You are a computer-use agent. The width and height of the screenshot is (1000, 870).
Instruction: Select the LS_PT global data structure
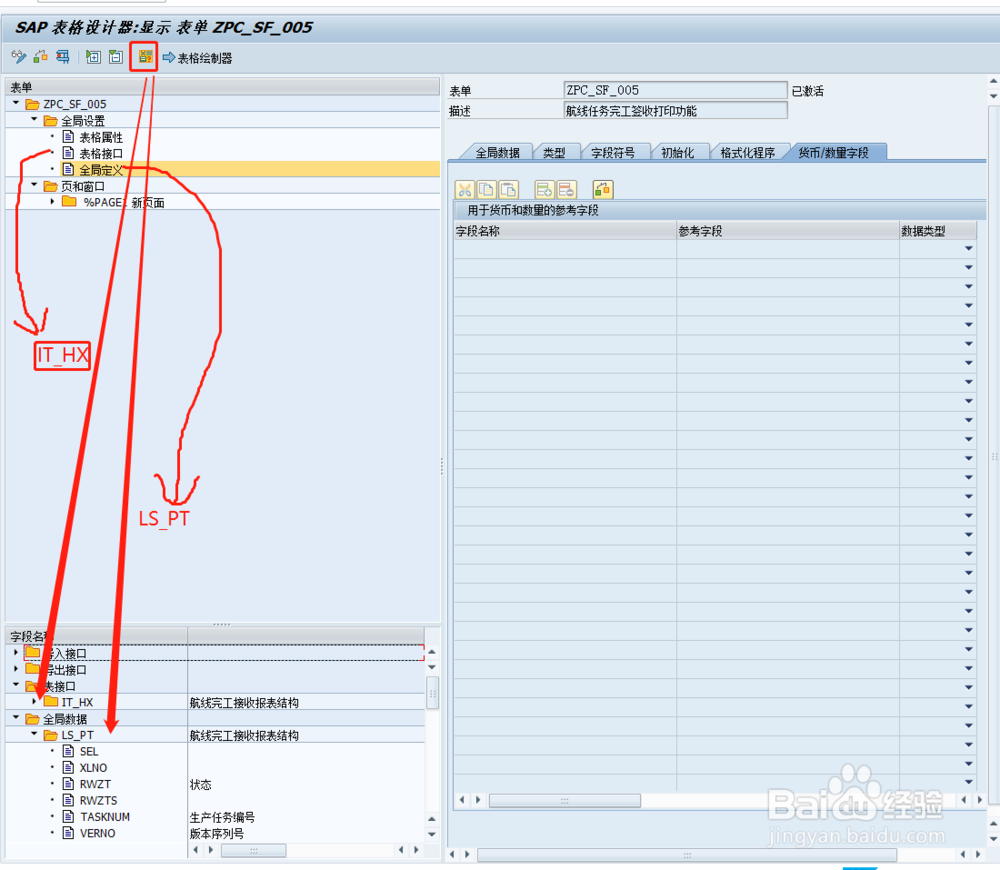coord(77,735)
